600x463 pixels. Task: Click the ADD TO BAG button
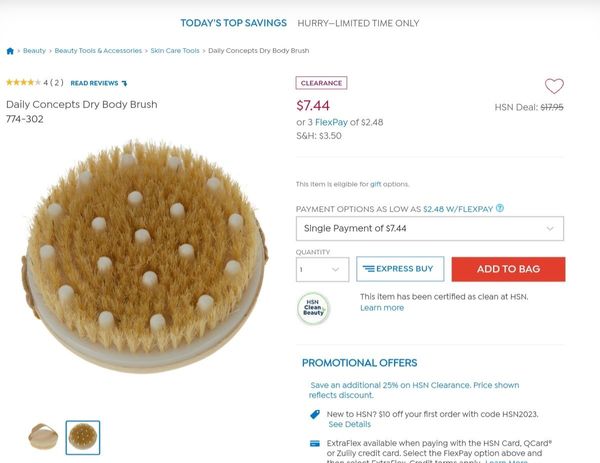tap(508, 269)
